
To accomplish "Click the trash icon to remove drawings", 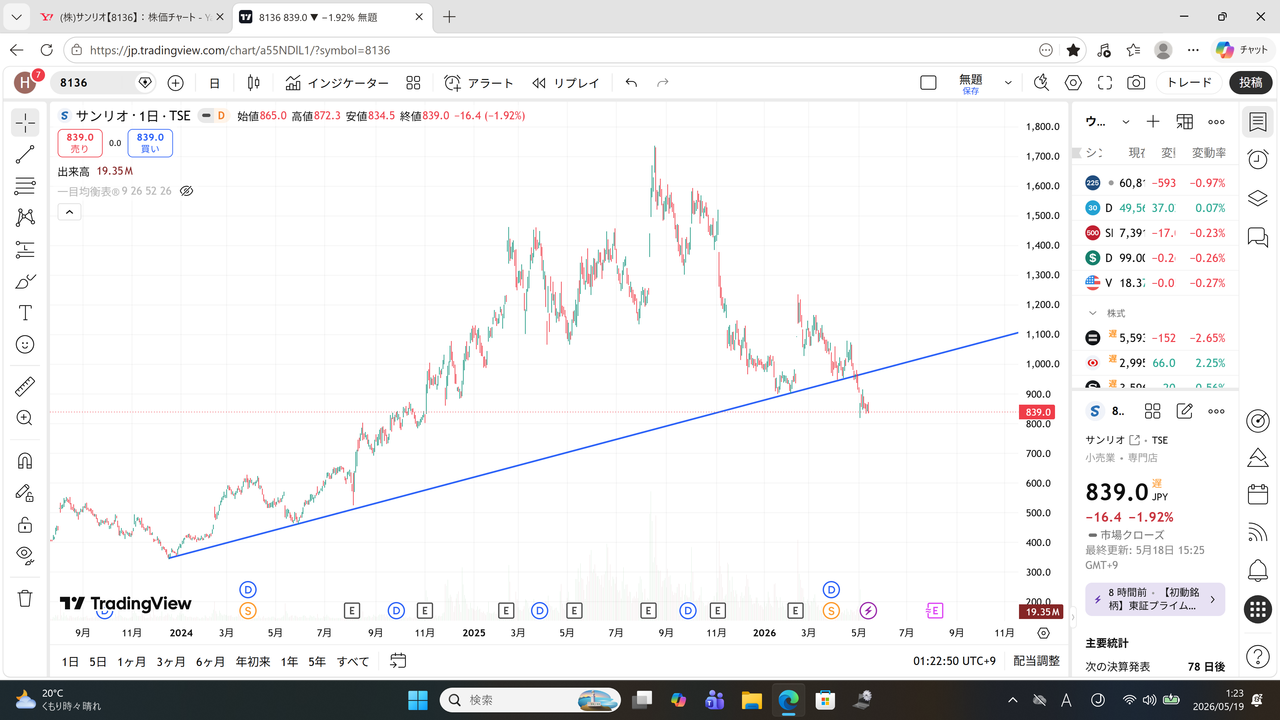I will [x=25, y=598].
